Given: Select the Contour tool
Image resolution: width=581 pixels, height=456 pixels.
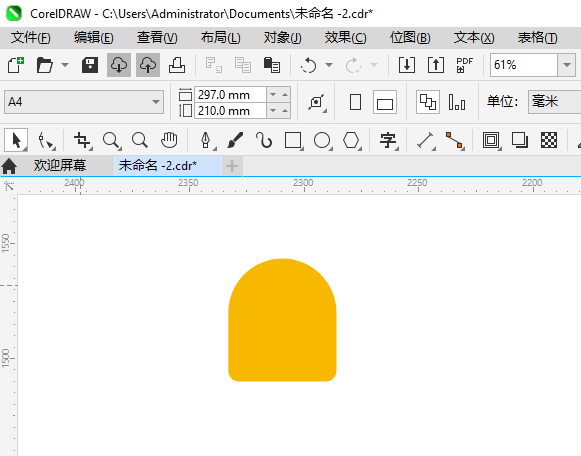Looking at the screenshot, I should click(491, 141).
